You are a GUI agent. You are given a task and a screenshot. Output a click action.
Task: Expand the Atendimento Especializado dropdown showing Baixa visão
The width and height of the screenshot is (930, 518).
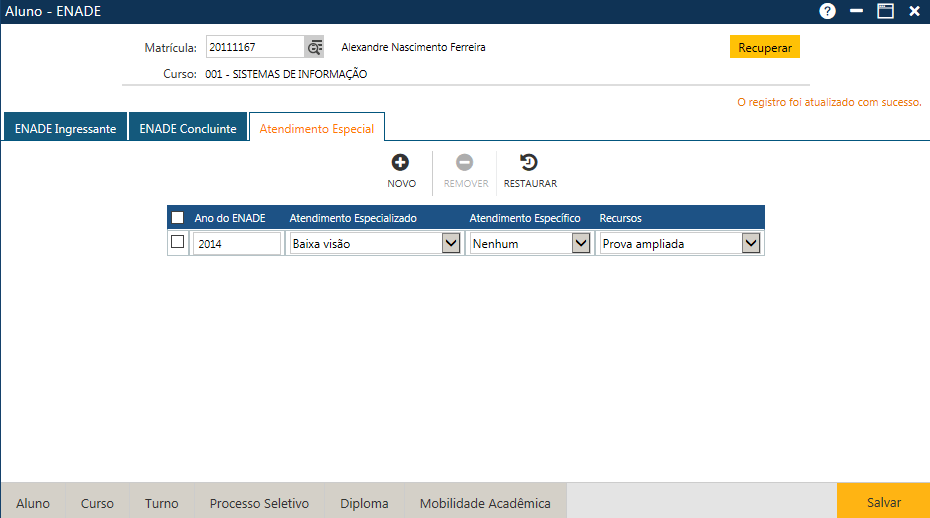pos(450,243)
